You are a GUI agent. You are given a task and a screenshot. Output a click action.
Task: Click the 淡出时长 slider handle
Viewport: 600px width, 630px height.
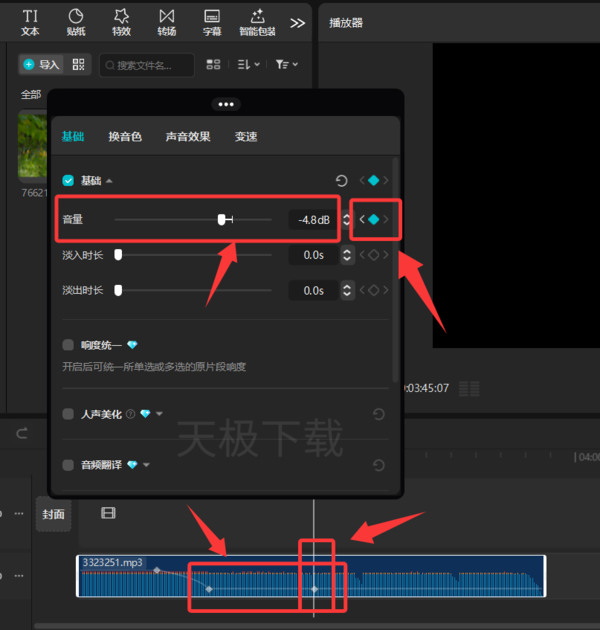118,290
